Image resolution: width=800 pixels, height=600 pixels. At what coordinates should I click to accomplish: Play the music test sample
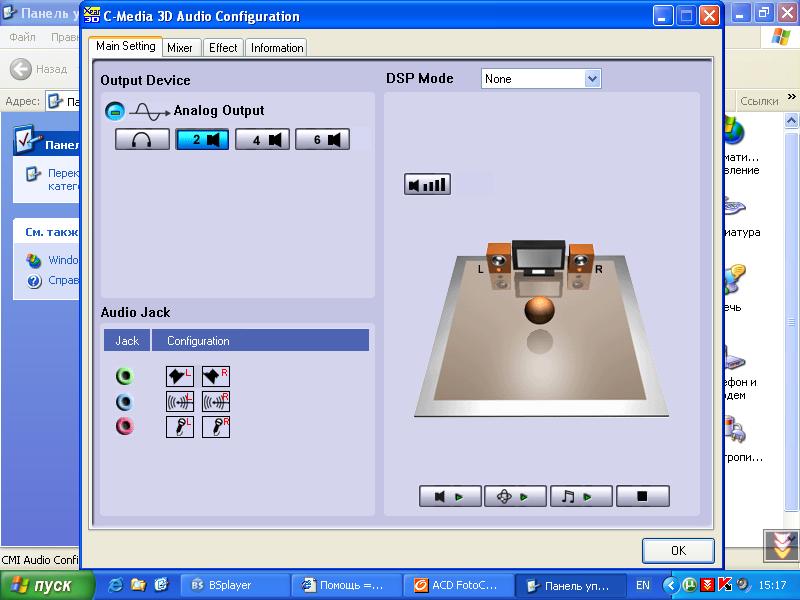(581, 496)
